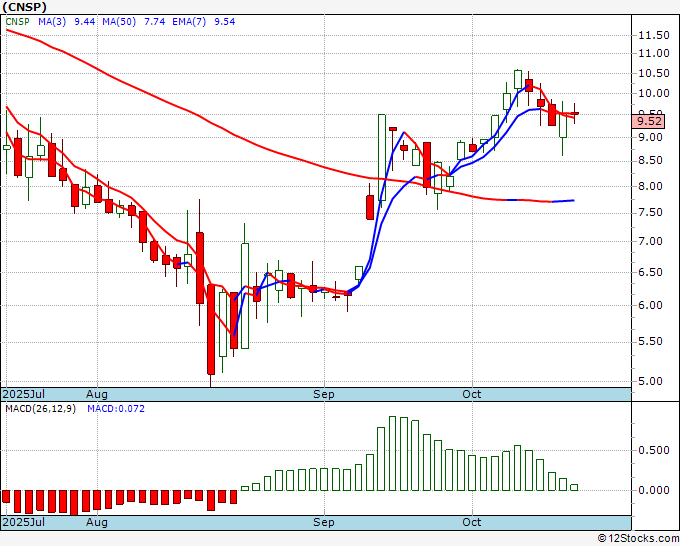Screen dimensions: 680x546
Task: Click 2025Jul on the MACD panel time axis
Action: click(x=23, y=522)
